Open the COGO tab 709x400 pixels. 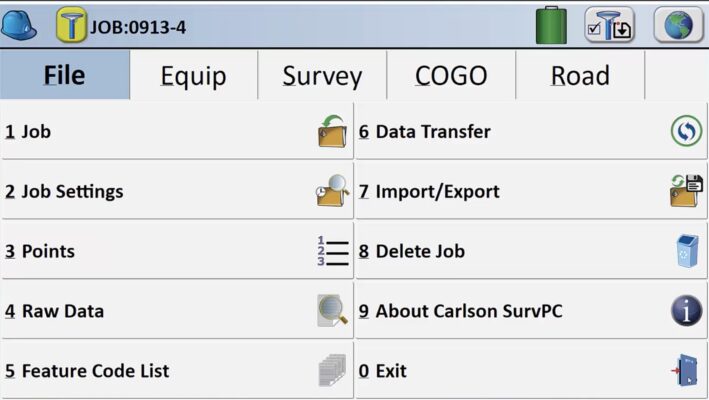(x=451, y=75)
